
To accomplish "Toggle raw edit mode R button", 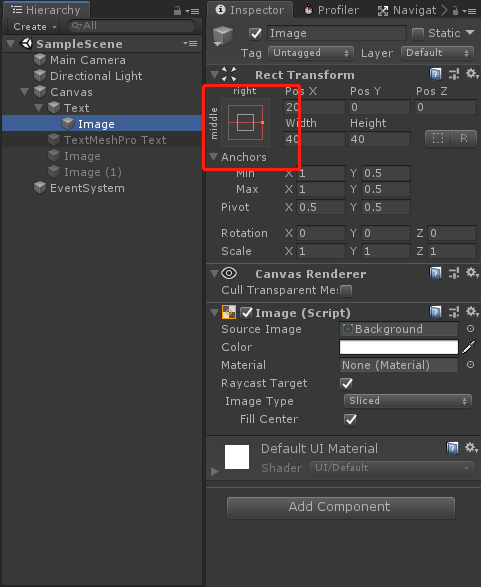I will click(x=464, y=139).
